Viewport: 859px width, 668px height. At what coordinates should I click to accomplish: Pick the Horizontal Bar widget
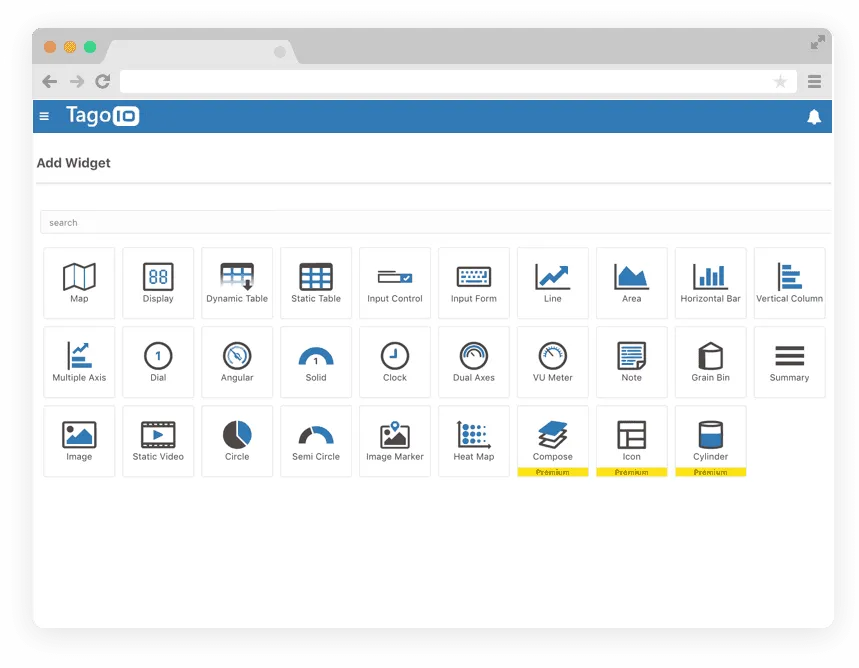[710, 282]
